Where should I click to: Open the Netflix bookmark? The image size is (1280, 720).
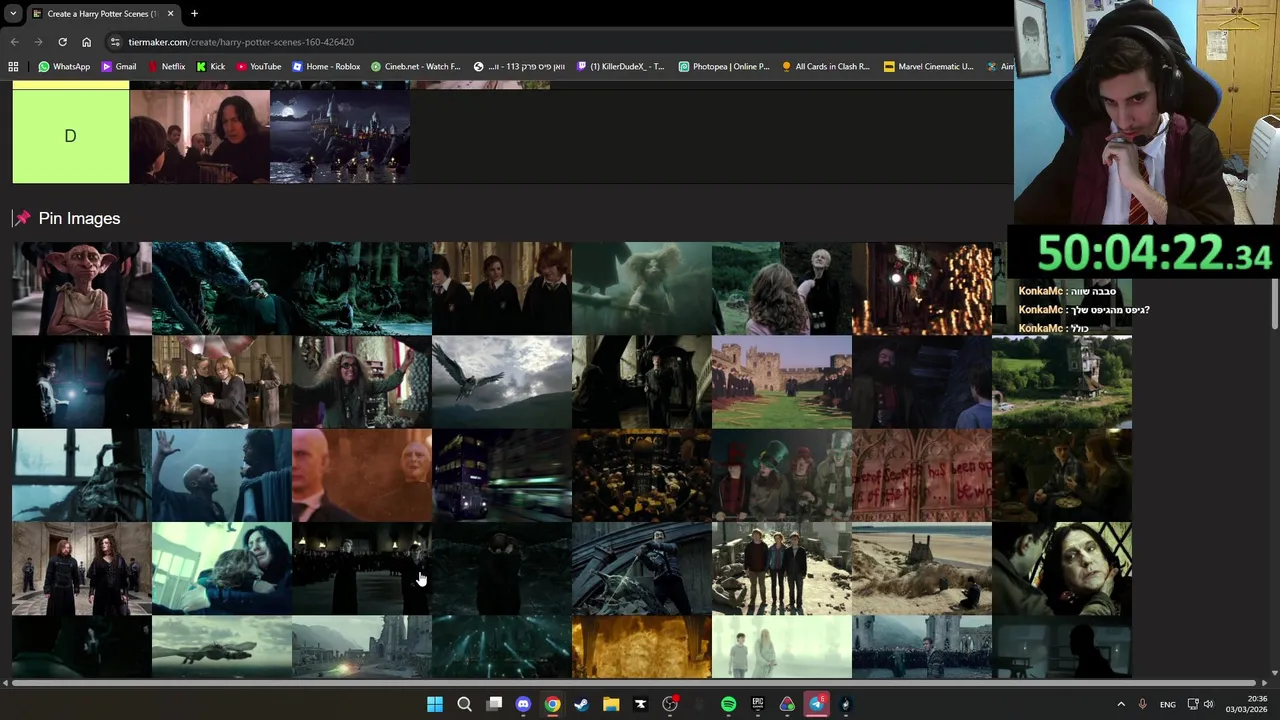[166, 66]
